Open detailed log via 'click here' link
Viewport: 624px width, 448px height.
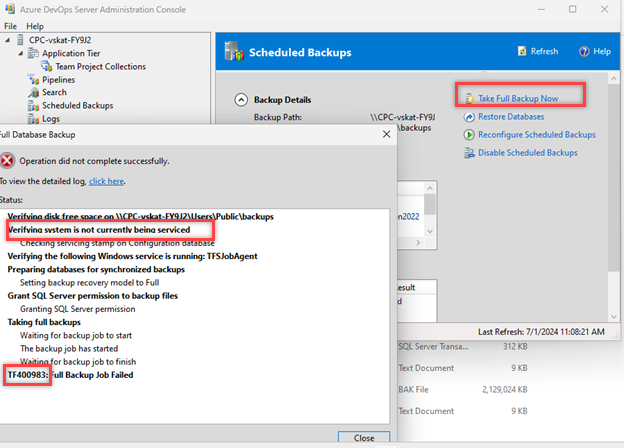point(108,181)
